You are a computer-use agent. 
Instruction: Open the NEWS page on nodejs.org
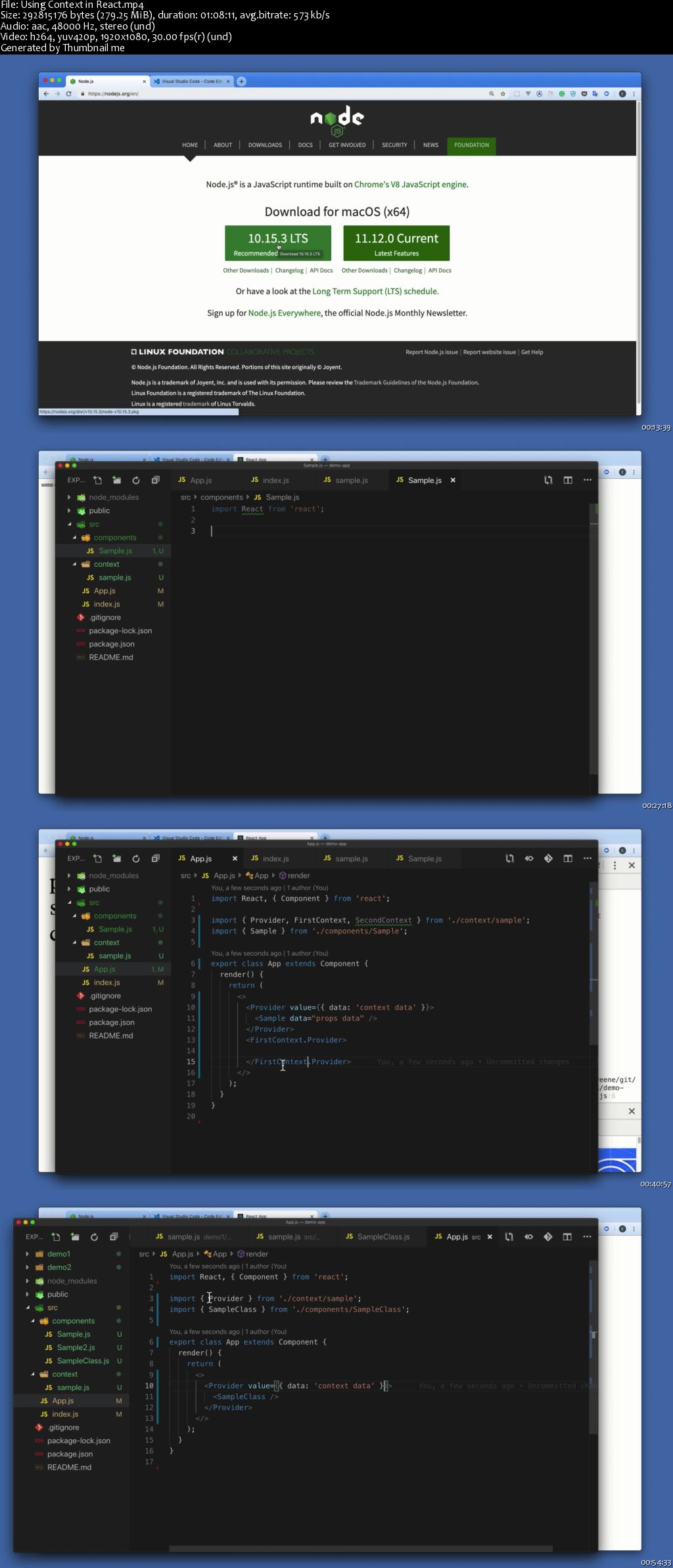pyautogui.click(x=430, y=145)
